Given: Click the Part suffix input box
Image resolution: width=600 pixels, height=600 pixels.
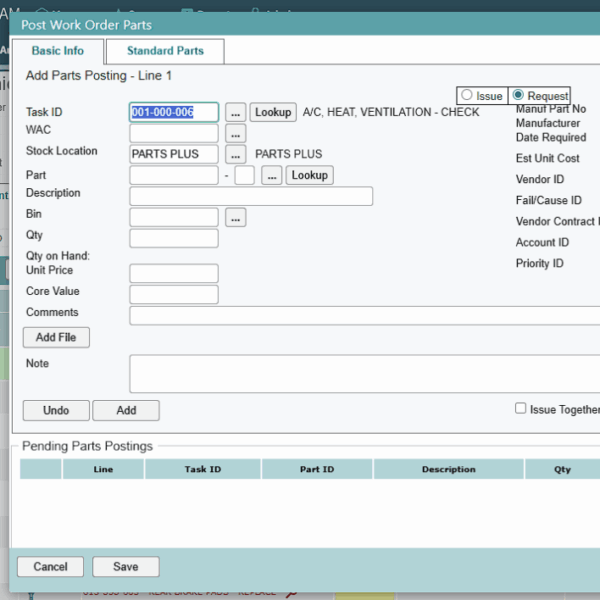Looking at the screenshot, I should 245,175.
